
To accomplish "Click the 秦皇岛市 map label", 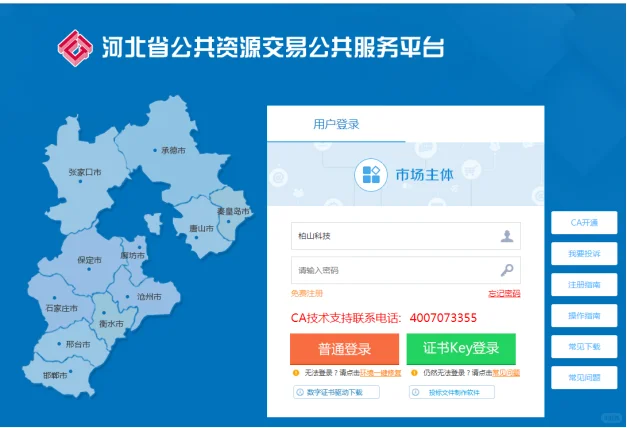I will [233, 211].
